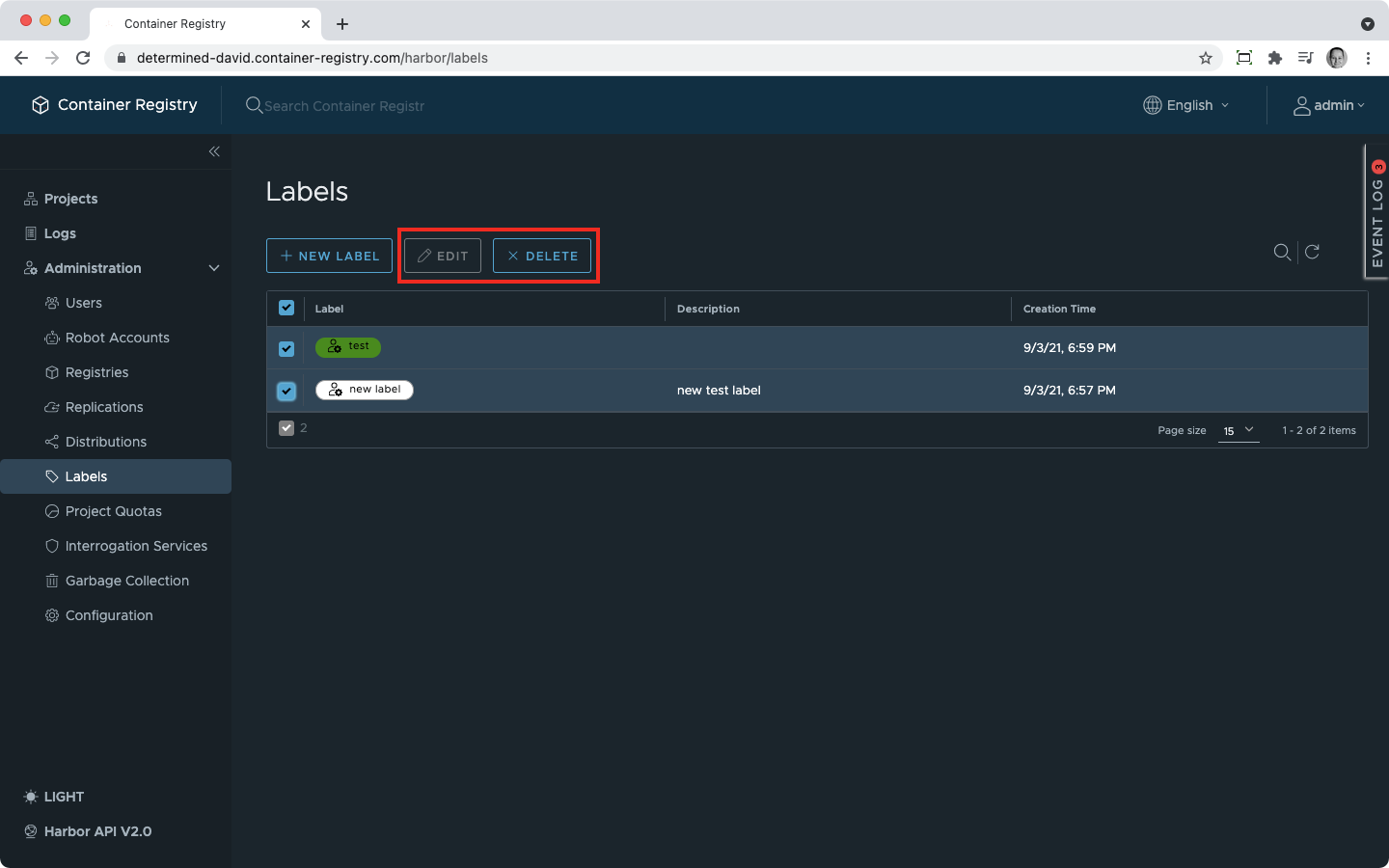Uncheck the select-all header checkbox

[286, 308]
